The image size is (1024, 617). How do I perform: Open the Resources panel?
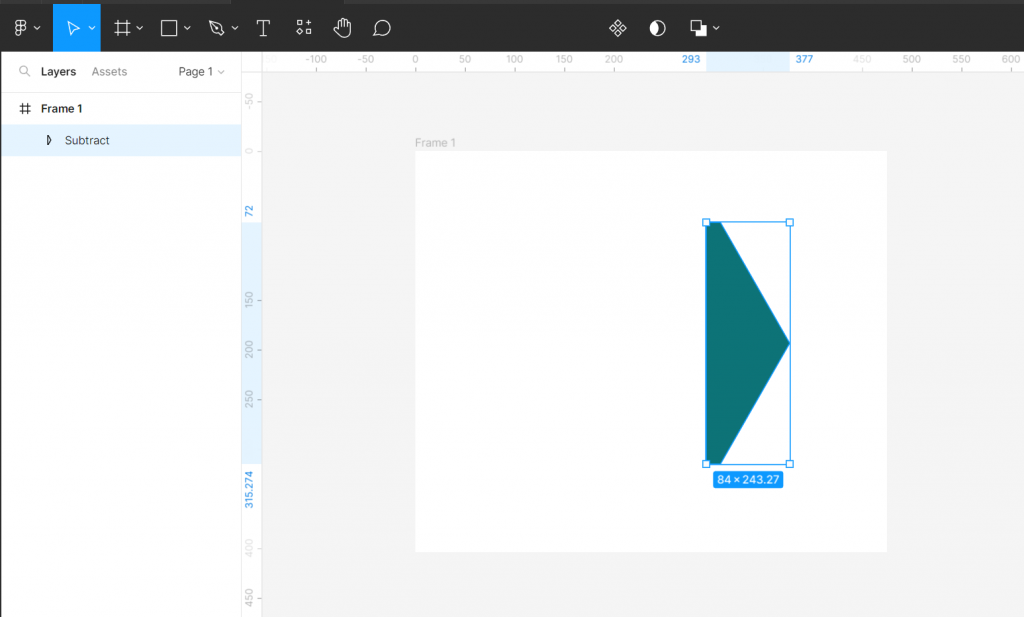[303, 27]
